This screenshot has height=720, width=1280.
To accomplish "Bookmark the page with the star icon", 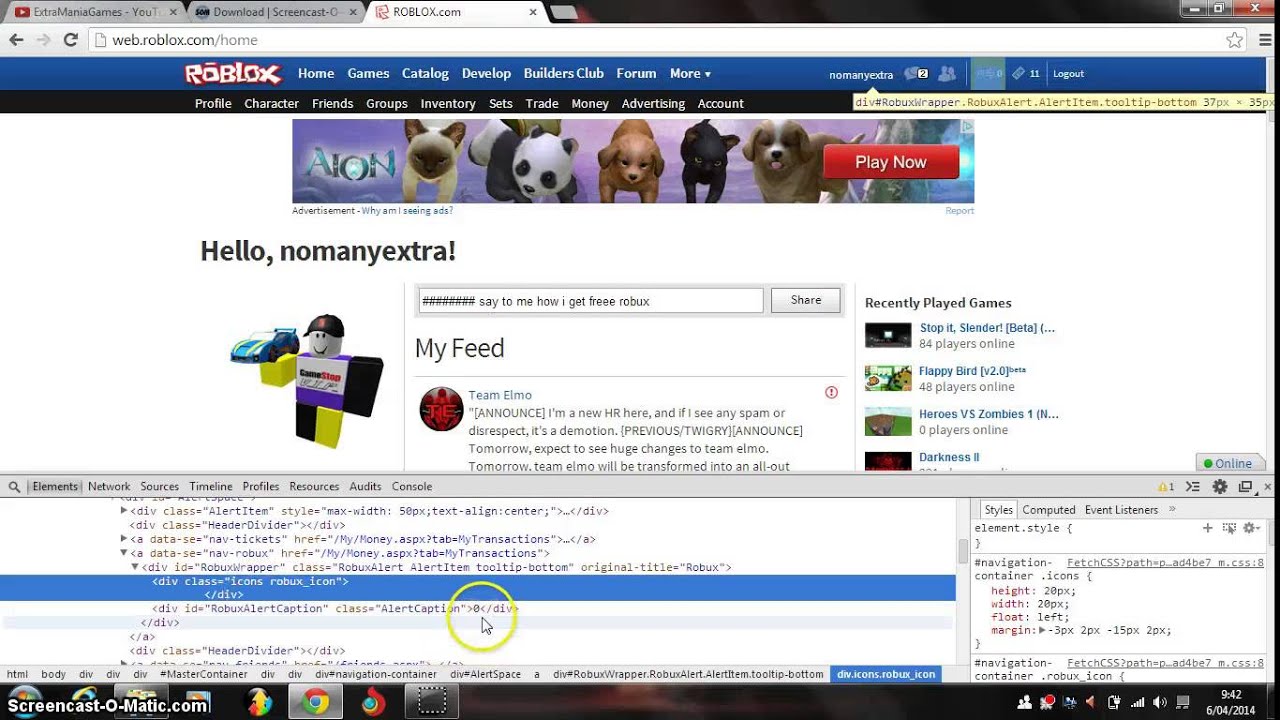I will [1234, 40].
